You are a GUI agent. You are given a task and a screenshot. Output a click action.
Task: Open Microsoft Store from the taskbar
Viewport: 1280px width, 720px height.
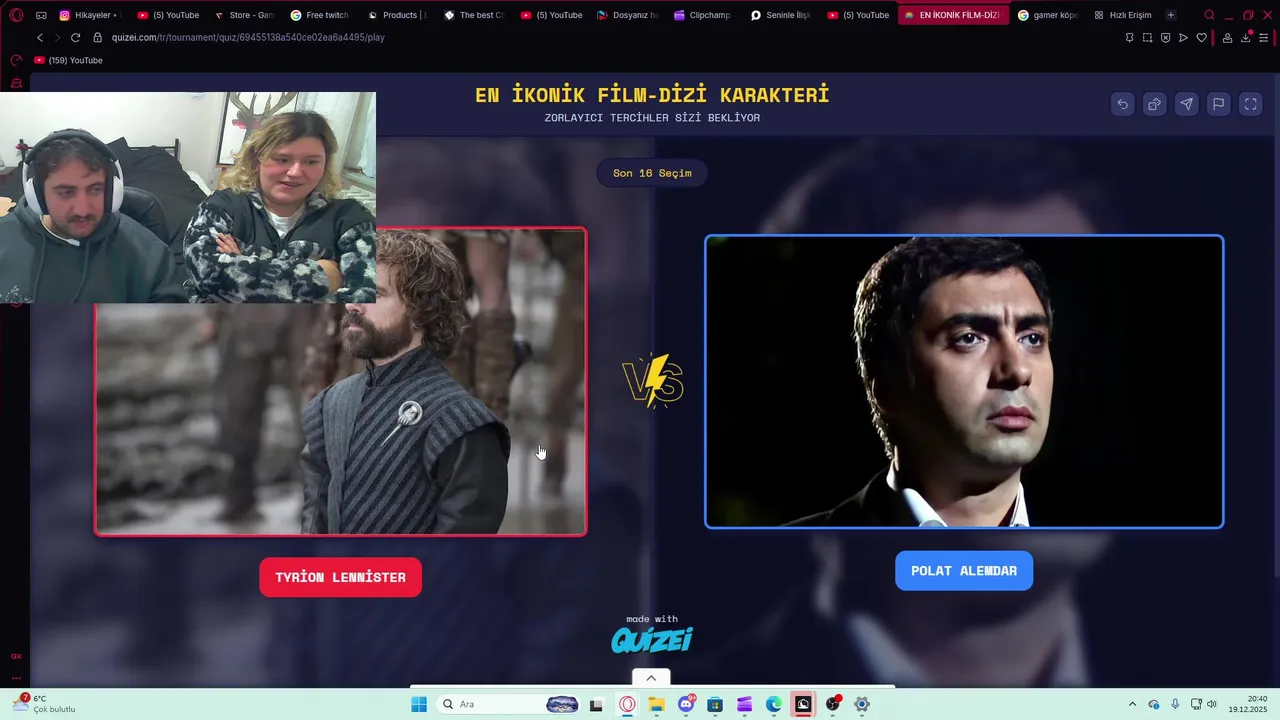(x=715, y=704)
